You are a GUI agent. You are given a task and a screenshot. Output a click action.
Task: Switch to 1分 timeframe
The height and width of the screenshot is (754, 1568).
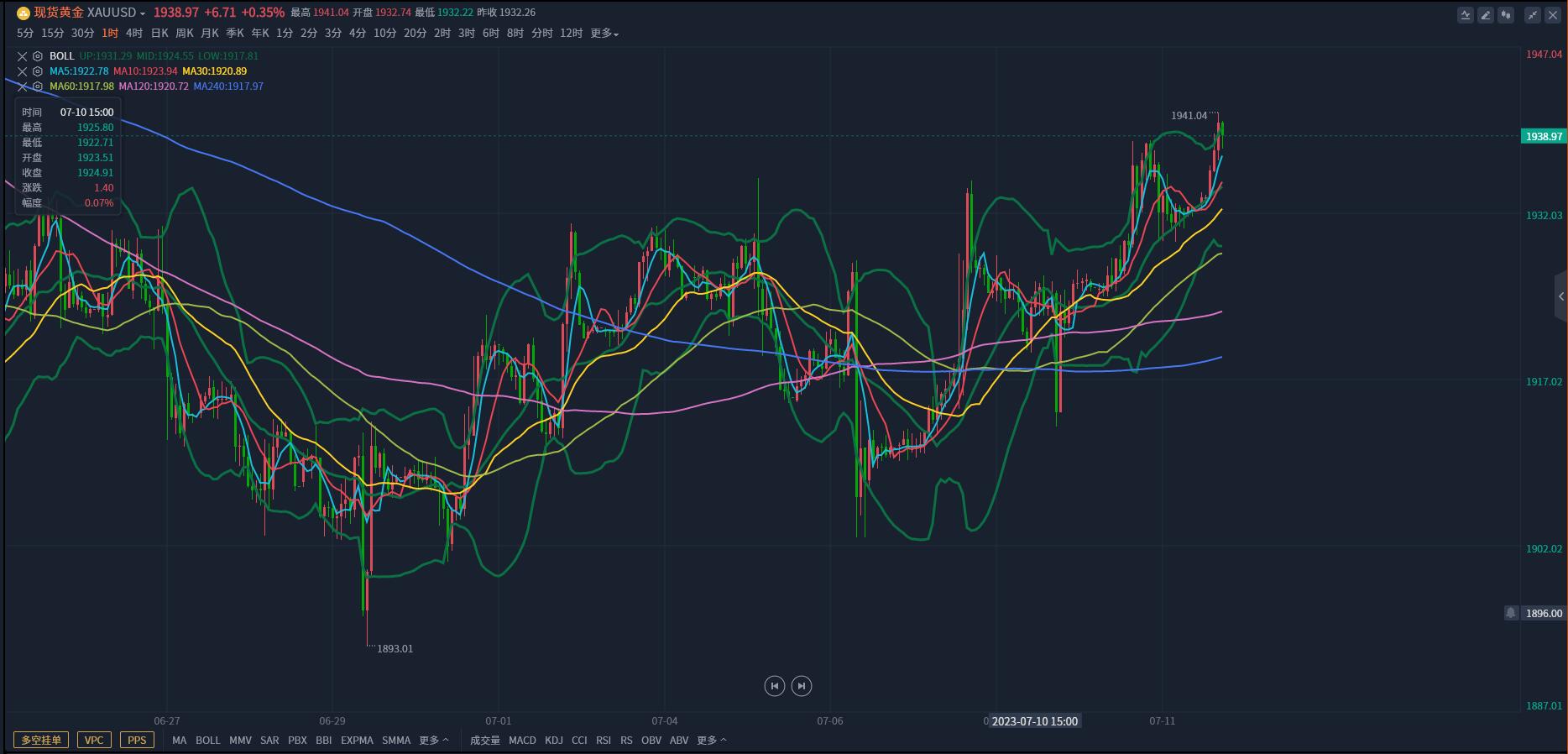285,34
